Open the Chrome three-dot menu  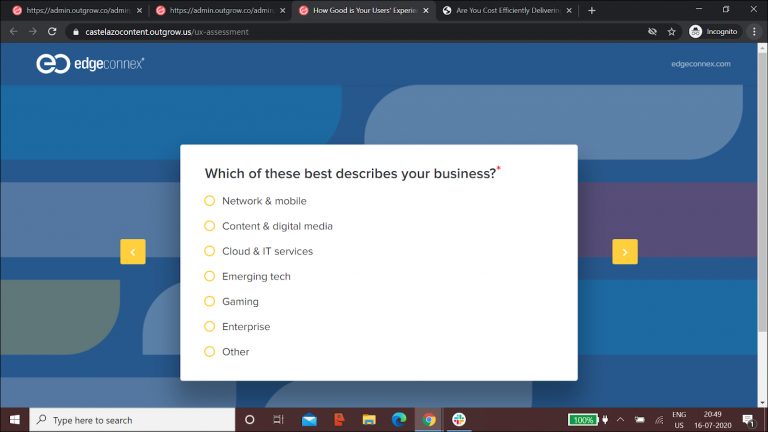pyautogui.click(x=755, y=31)
